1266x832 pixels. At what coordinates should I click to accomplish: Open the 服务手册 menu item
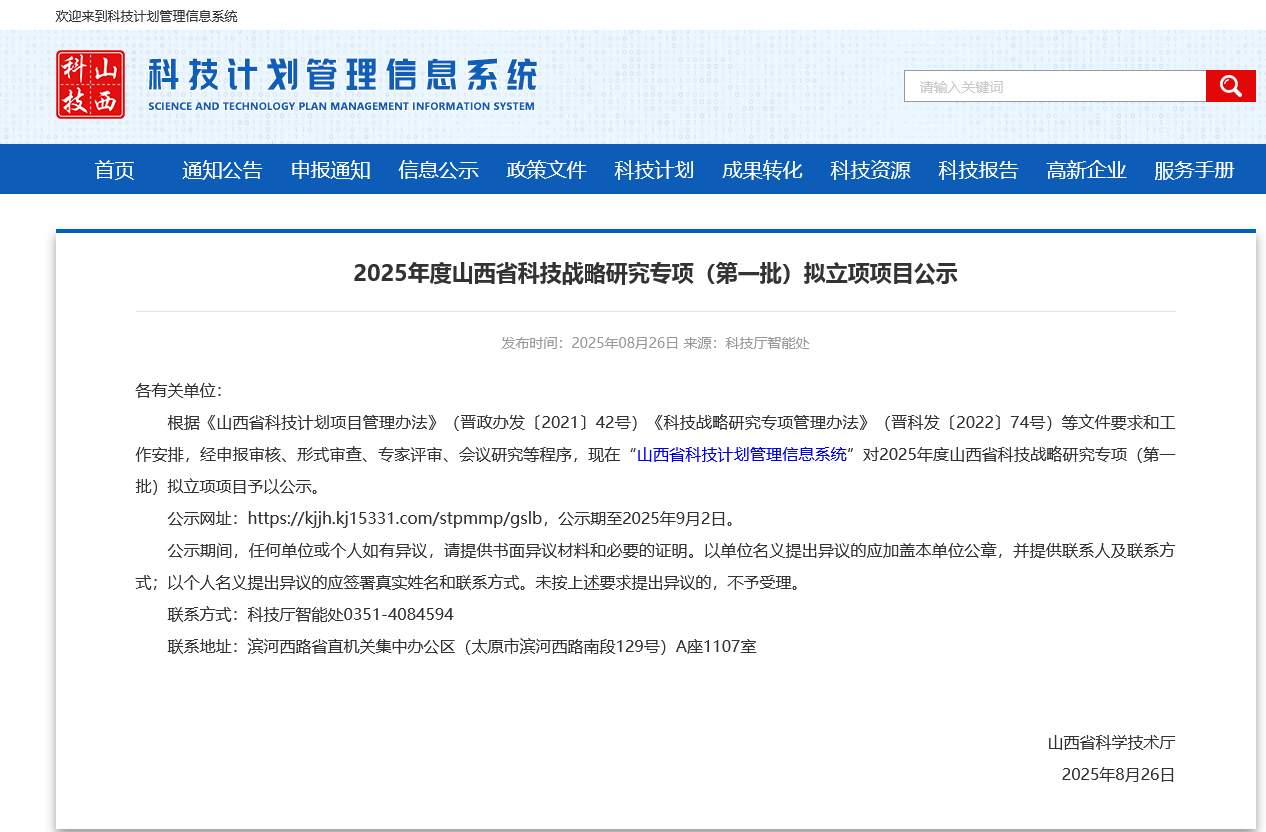(1194, 170)
